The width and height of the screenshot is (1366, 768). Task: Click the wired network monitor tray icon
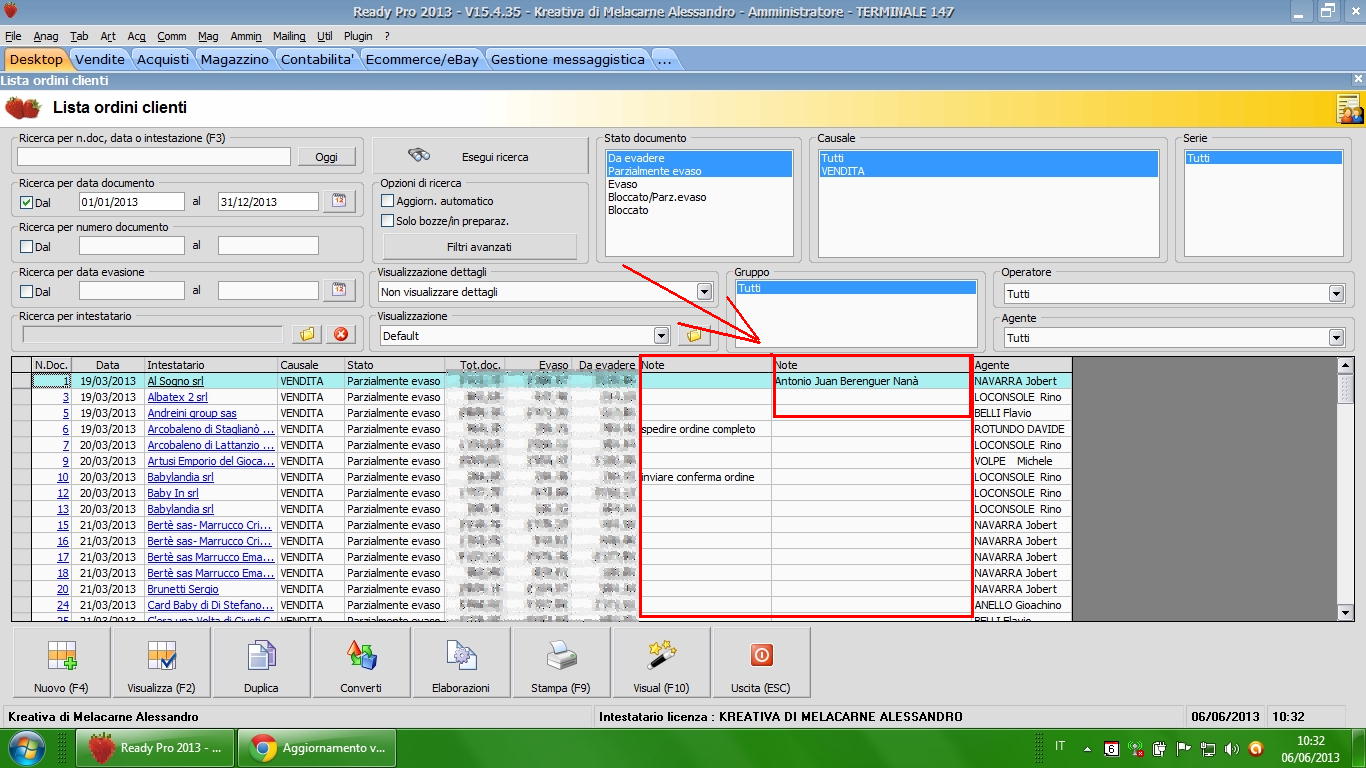pyautogui.click(x=1207, y=748)
